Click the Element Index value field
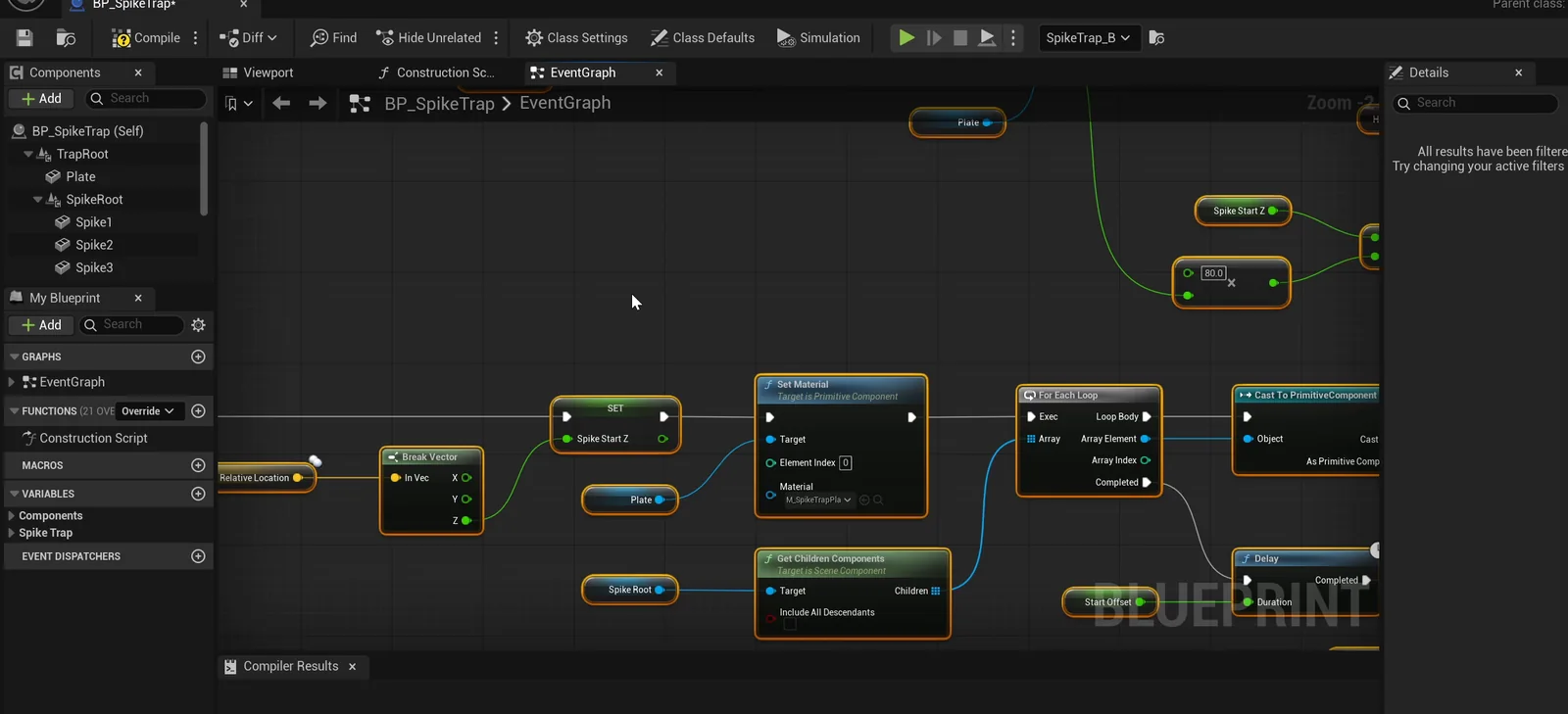 click(x=846, y=463)
